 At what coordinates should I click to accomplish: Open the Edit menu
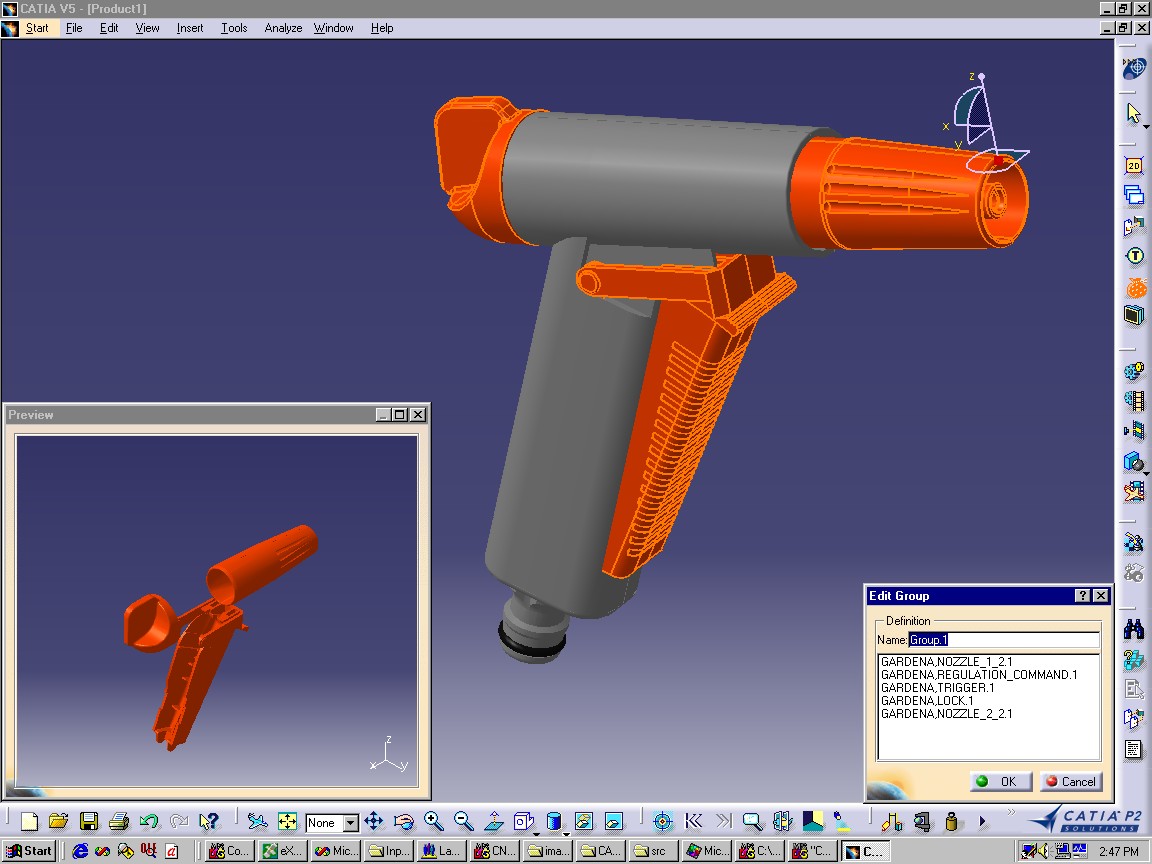(109, 28)
